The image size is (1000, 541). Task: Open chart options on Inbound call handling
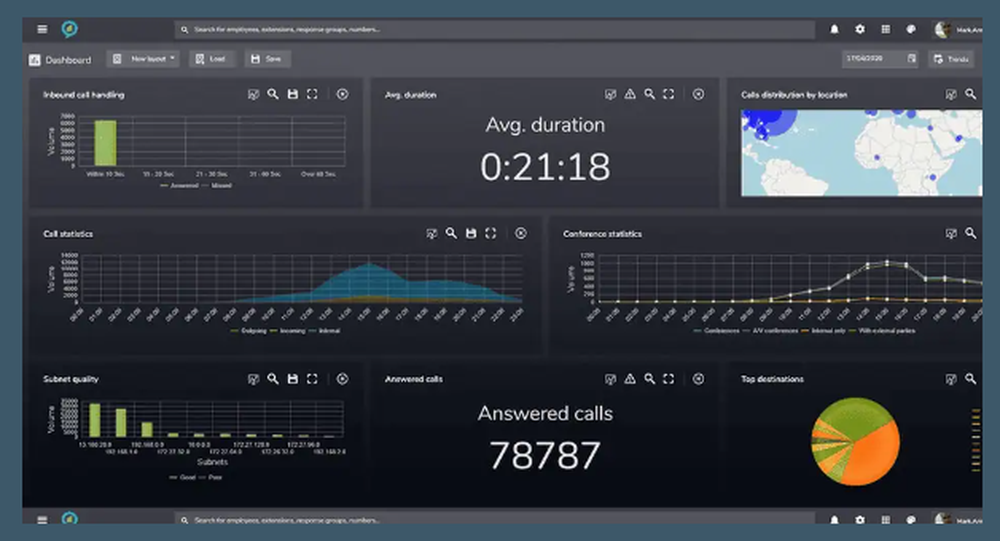(253, 94)
